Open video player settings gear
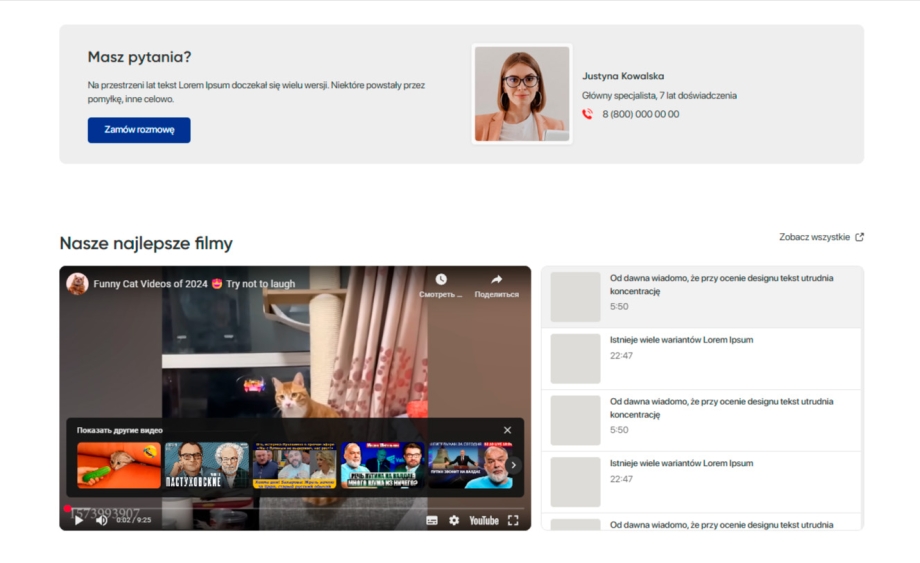The width and height of the screenshot is (920, 563). click(454, 520)
